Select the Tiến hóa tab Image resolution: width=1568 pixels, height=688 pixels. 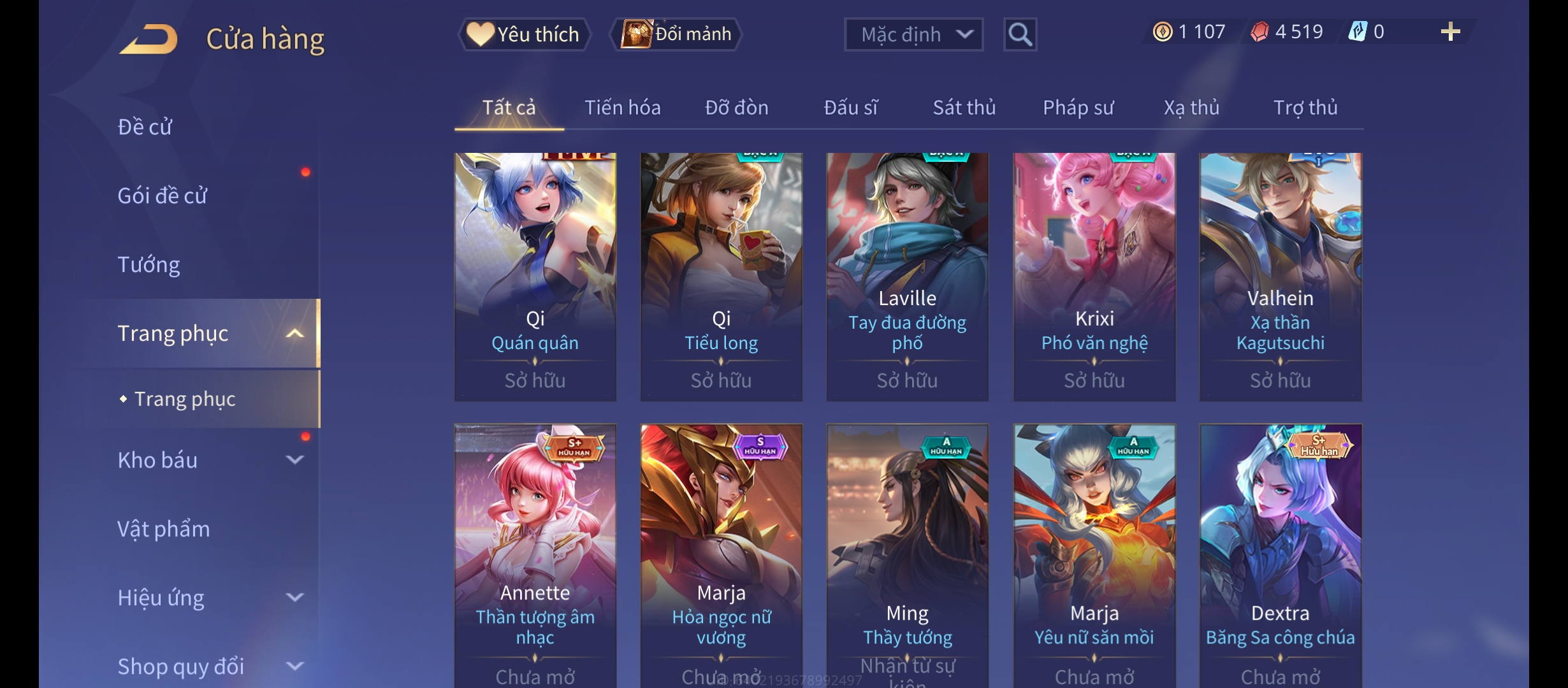623,108
